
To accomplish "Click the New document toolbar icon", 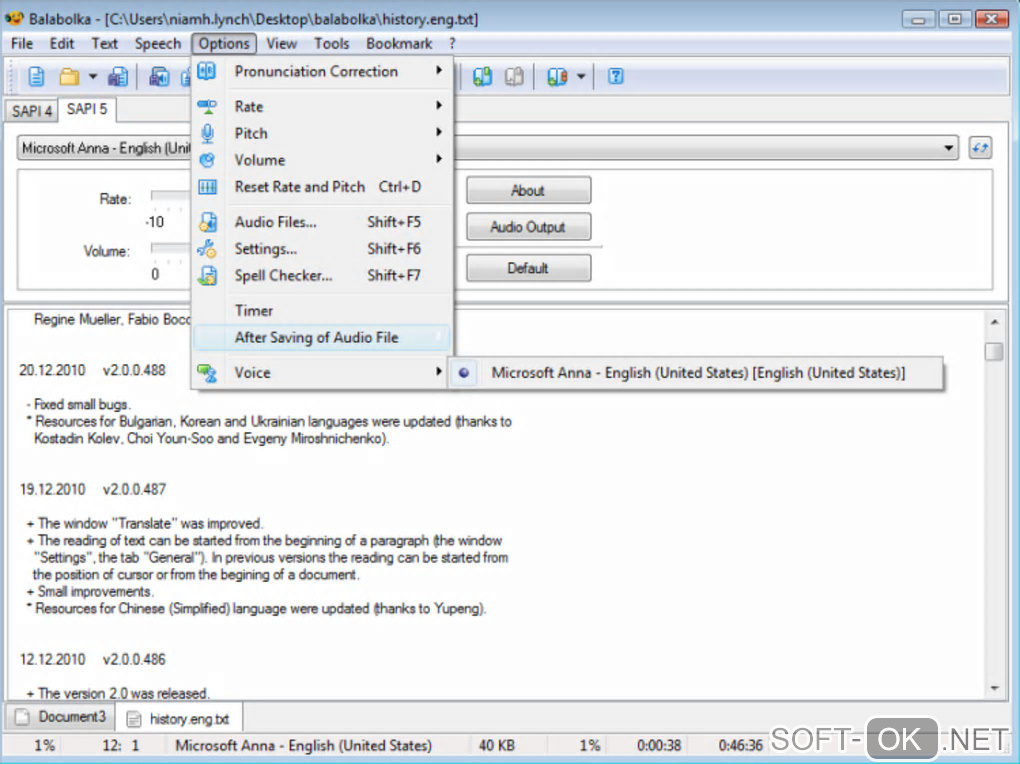I will point(36,77).
